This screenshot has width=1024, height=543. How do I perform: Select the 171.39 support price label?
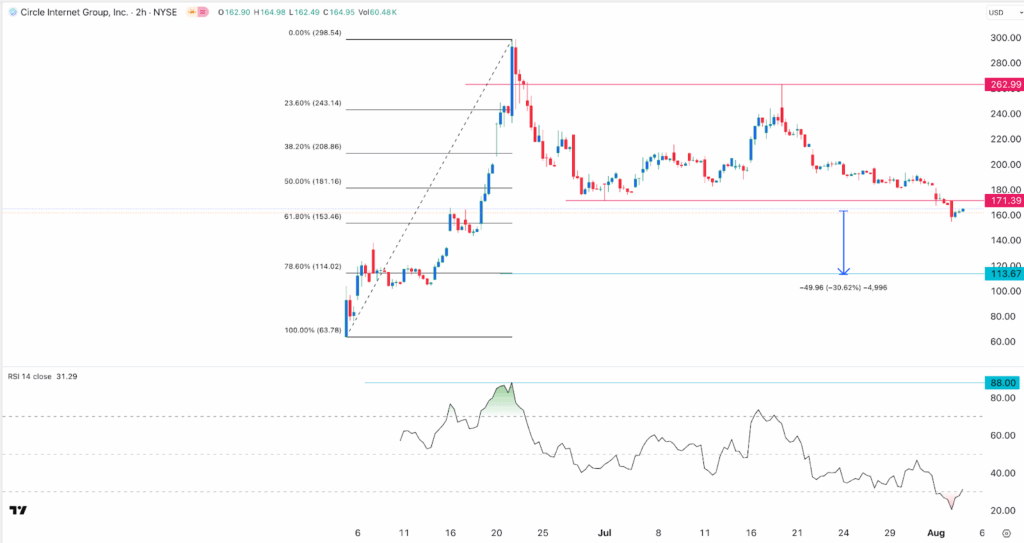1004,201
